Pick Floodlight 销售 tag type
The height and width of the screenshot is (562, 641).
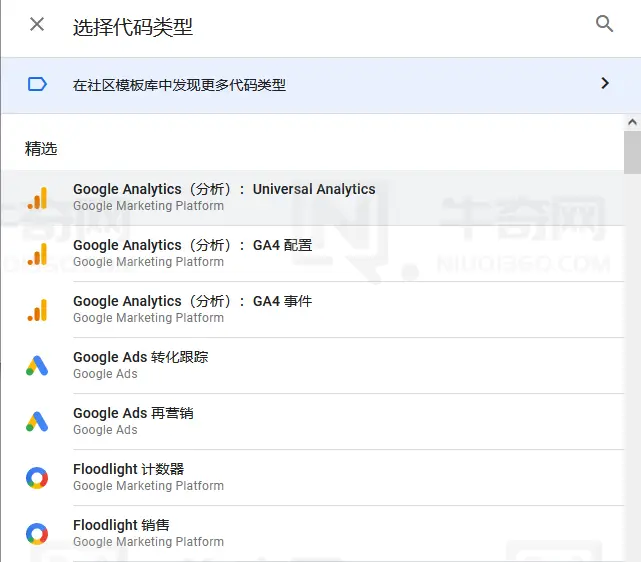pos(313,533)
